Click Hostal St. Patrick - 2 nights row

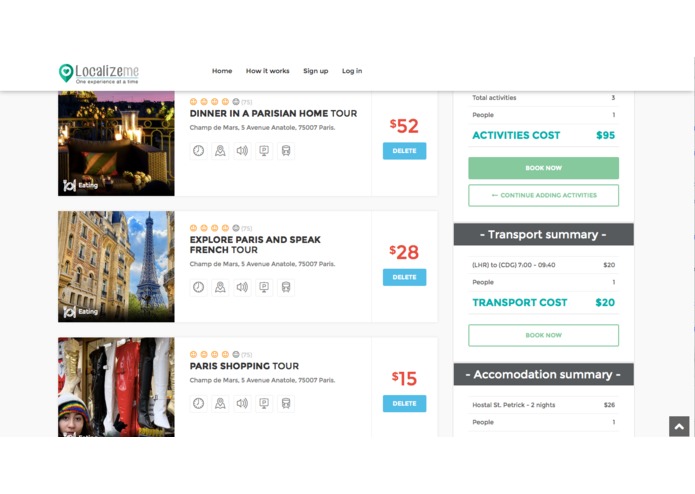543,405
